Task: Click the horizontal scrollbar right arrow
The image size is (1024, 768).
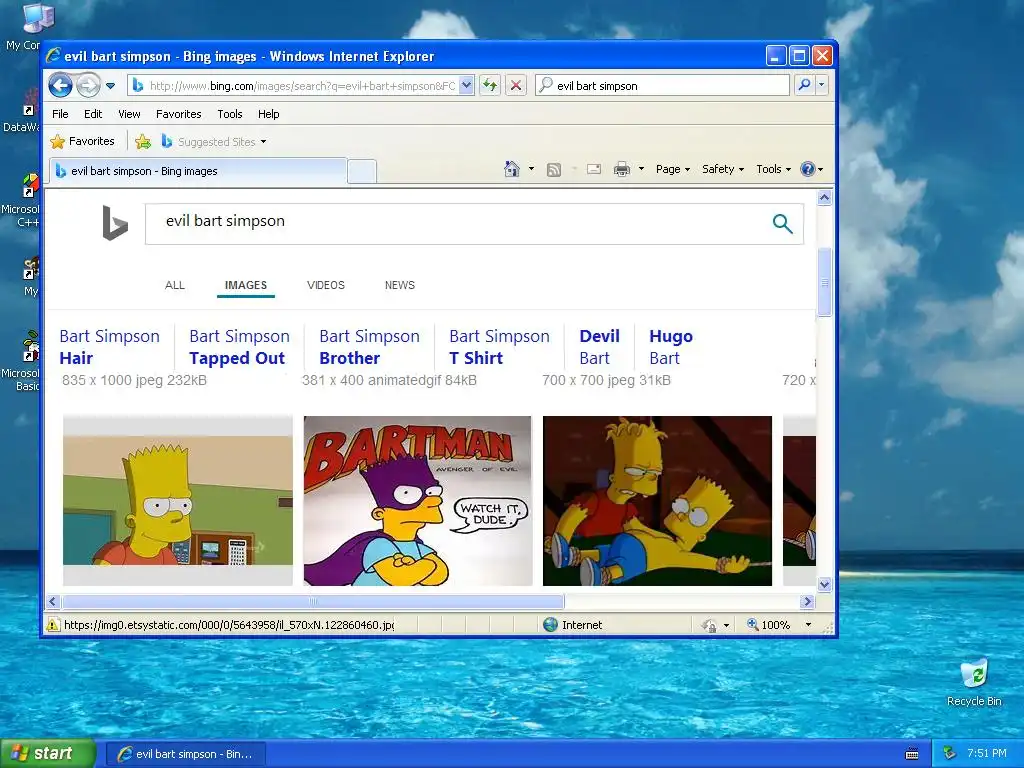Action: (x=808, y=601)
